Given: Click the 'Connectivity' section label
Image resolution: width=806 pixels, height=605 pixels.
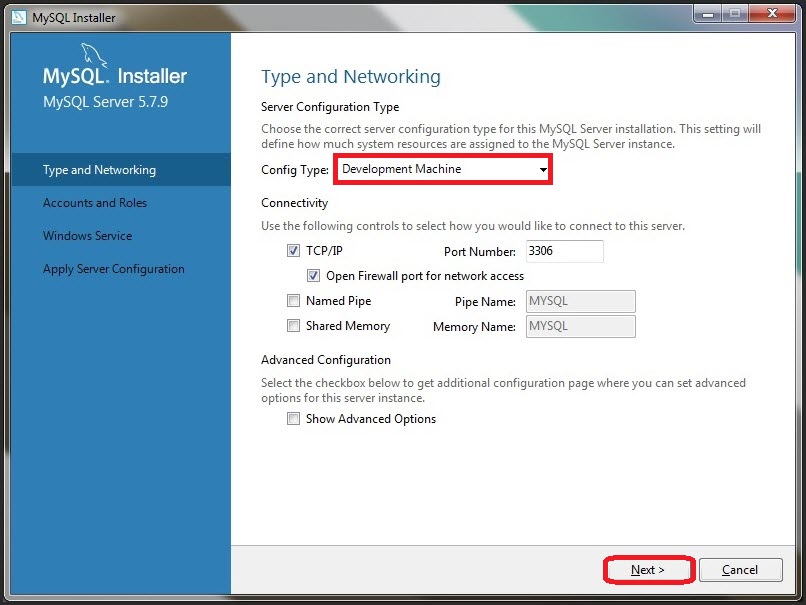Looking at the screenshot, I should [x=295, y=203].
